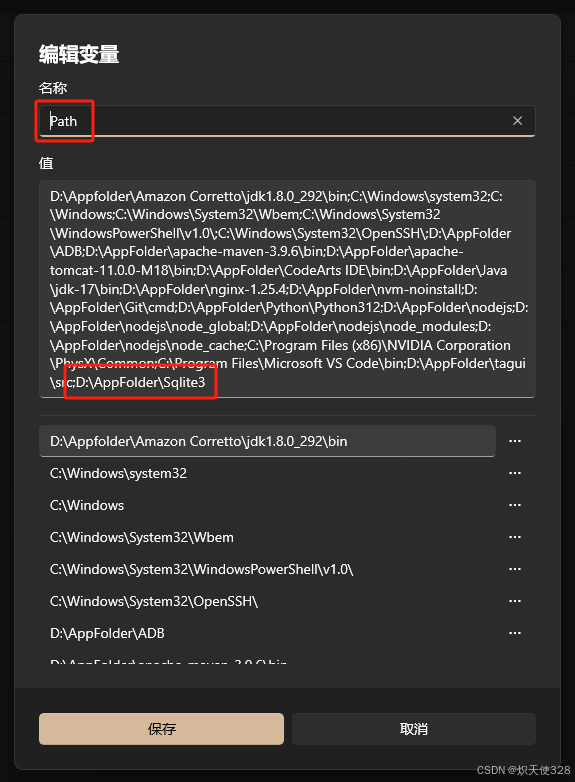Click the 取消 cancel button
575x782 pixels.
click(x=414, y=729)
